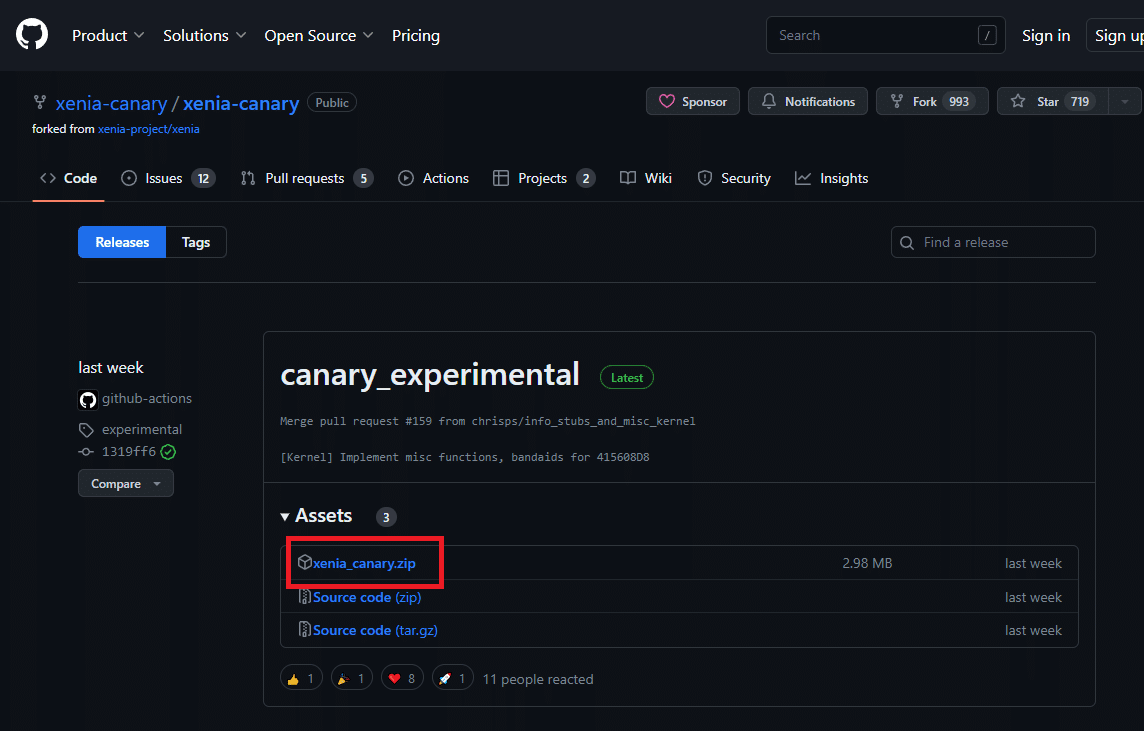
Task: Click the Merge pull request #159 description line
Action: tap(487, 421)
